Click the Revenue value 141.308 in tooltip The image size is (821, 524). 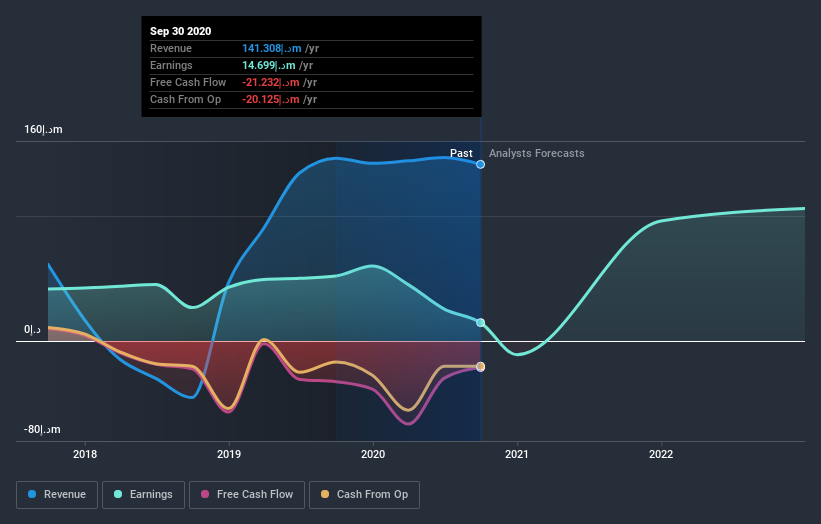pyautogui.click(x=272, y=48)
